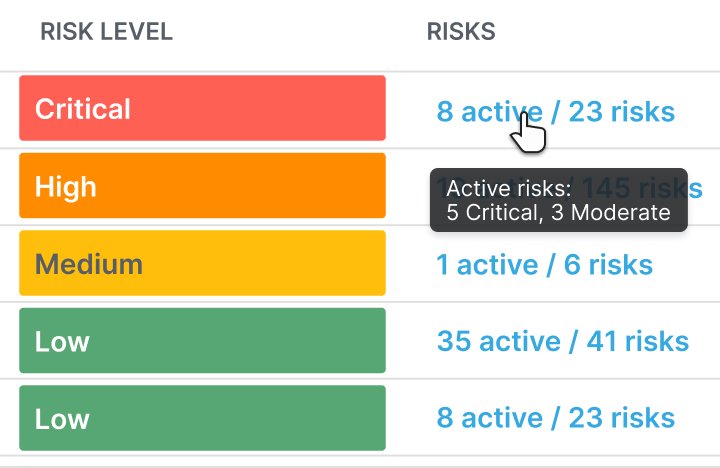Click the RISK LEVEL column header

106,32
